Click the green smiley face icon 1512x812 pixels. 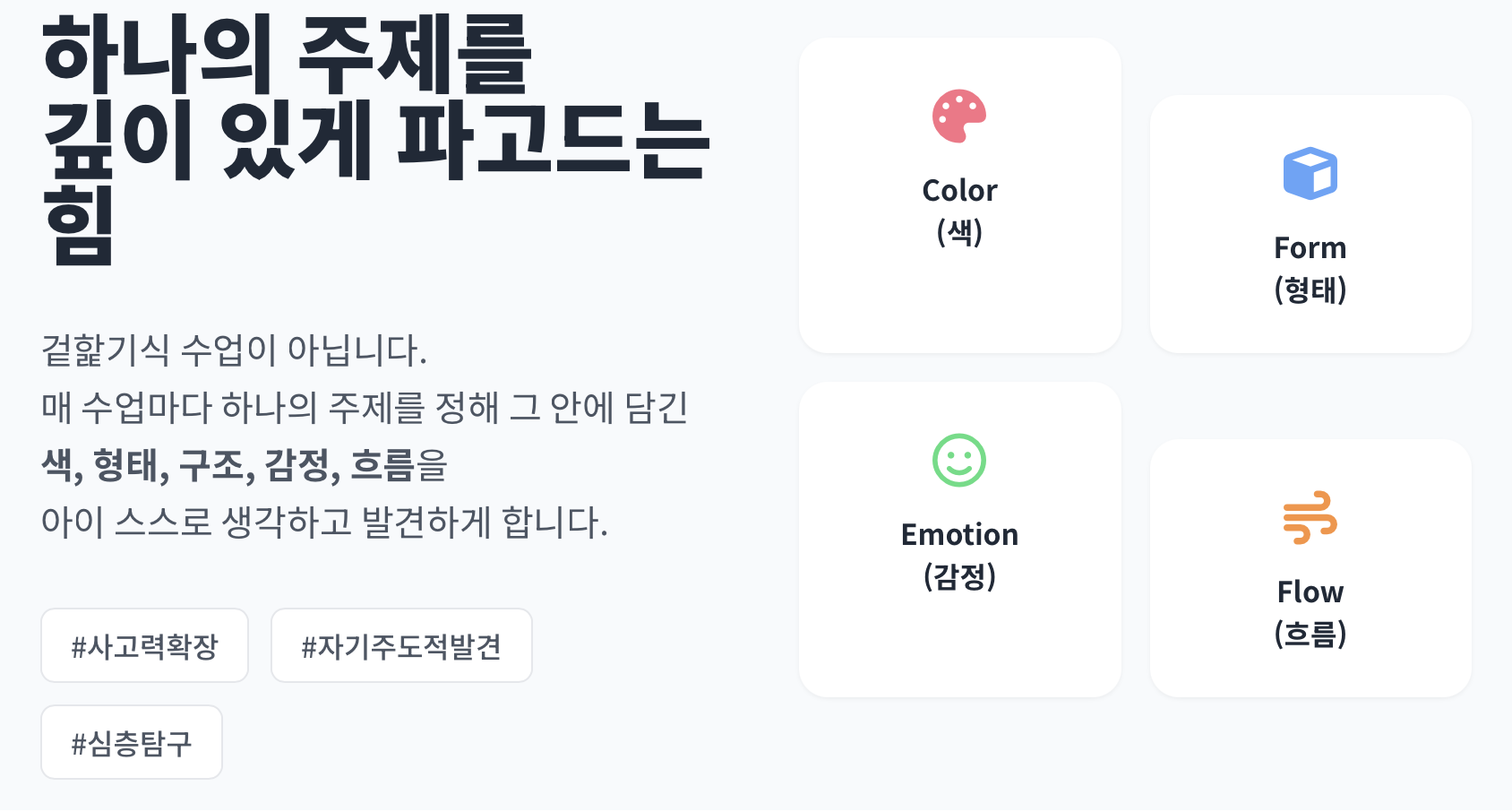[959, 461]
